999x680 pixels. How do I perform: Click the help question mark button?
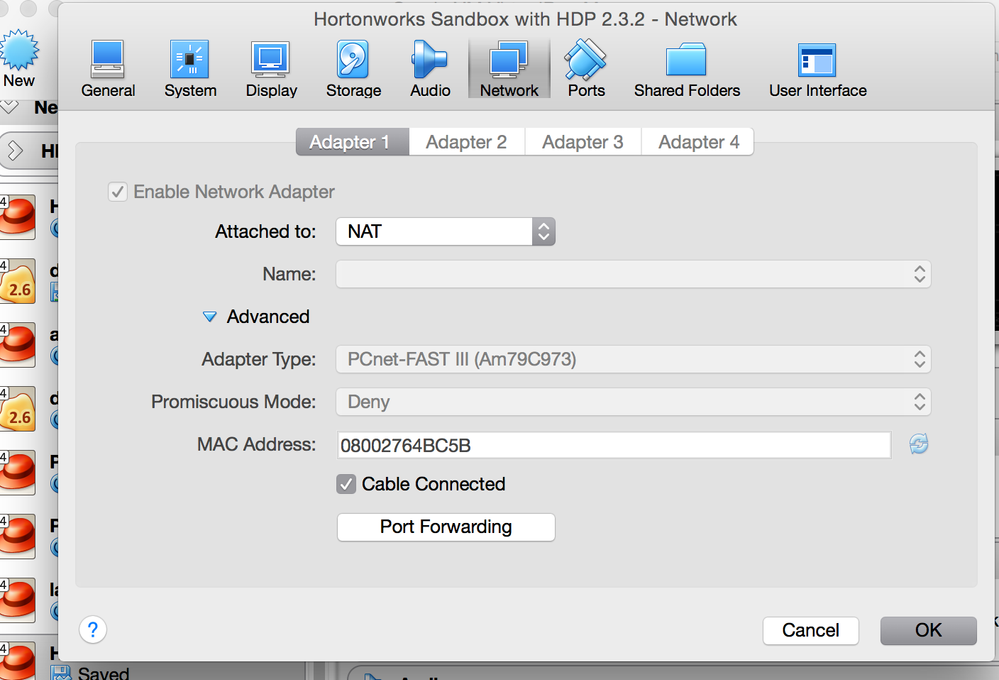click(x=93, y=630)
